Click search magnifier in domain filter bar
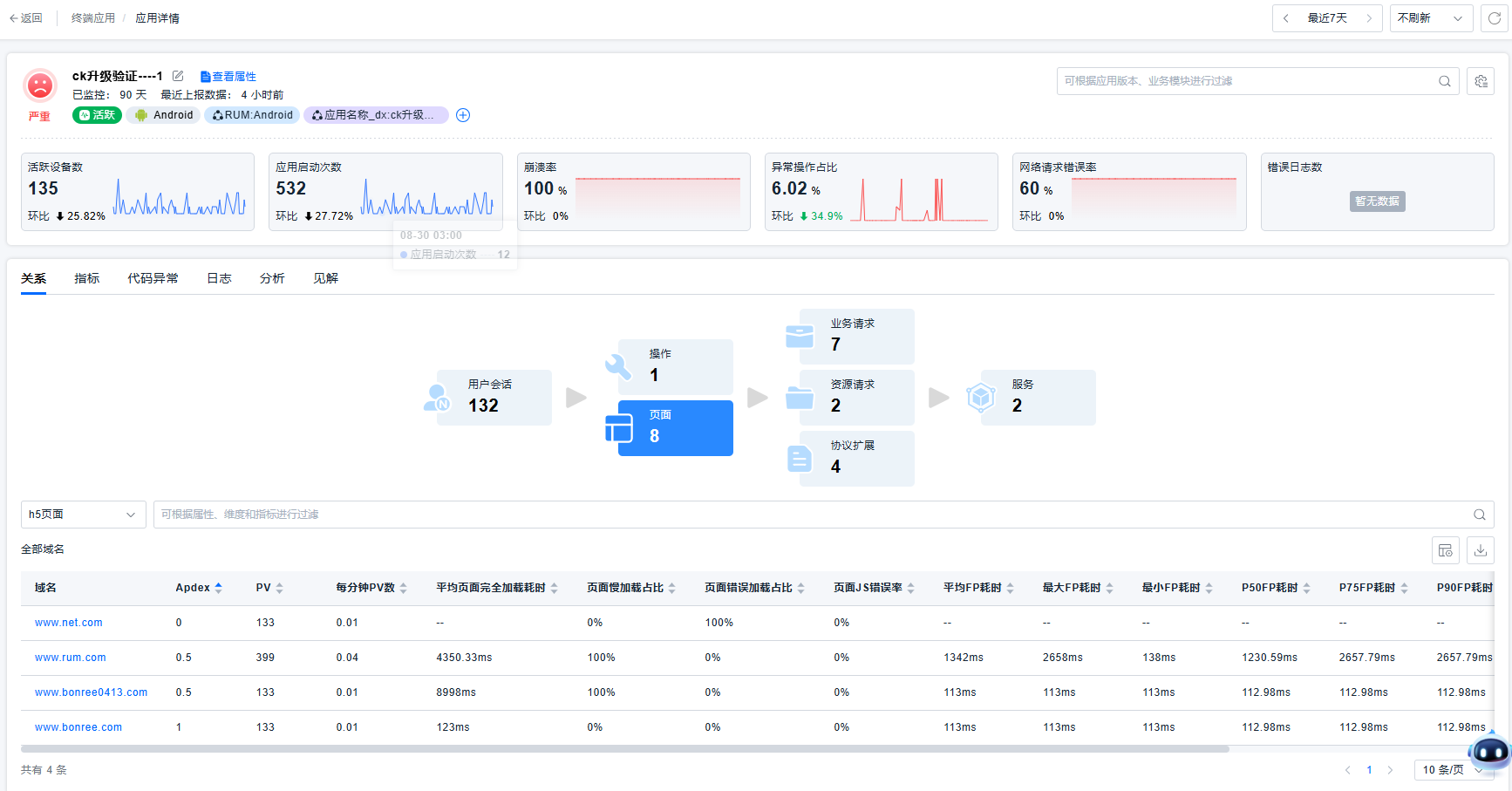1512x791 pixels. [x=1479, y=515]
